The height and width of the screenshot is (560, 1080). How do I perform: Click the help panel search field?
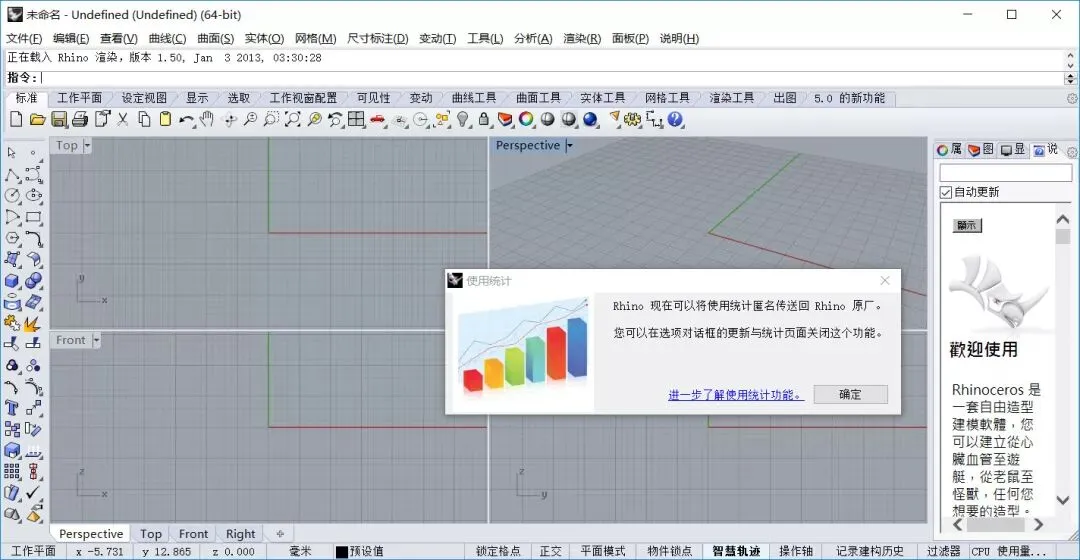tap(1006, 172)
